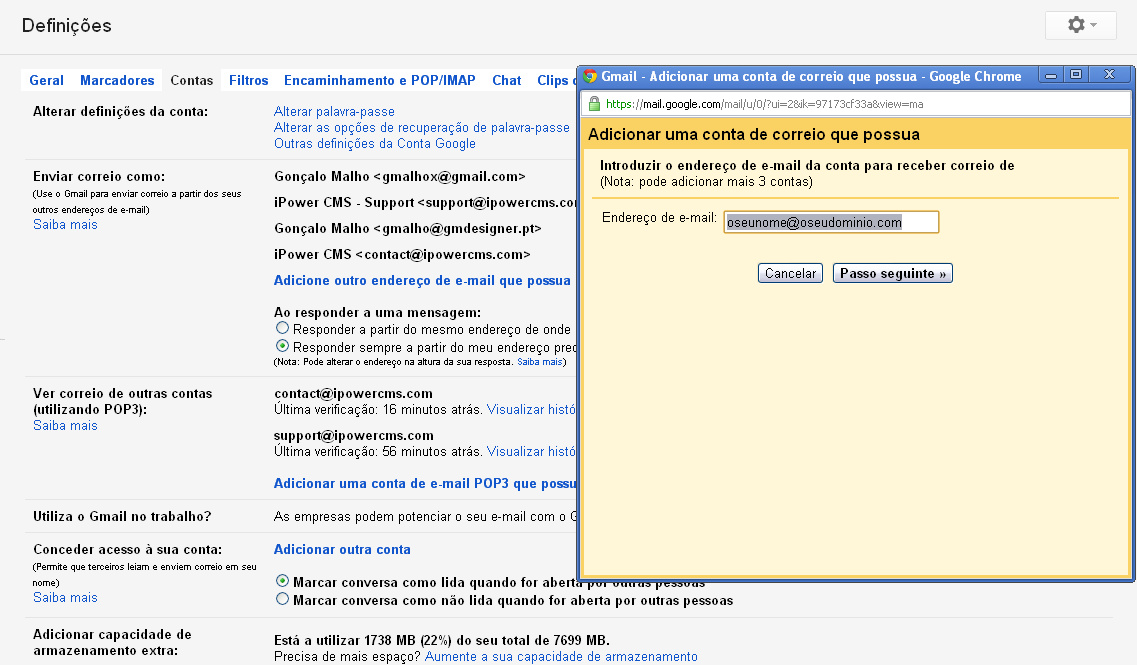Click the popup address bar URL
Image resolution: width=1137 pixels, height=665 pixels.
(x=764, y=104)
